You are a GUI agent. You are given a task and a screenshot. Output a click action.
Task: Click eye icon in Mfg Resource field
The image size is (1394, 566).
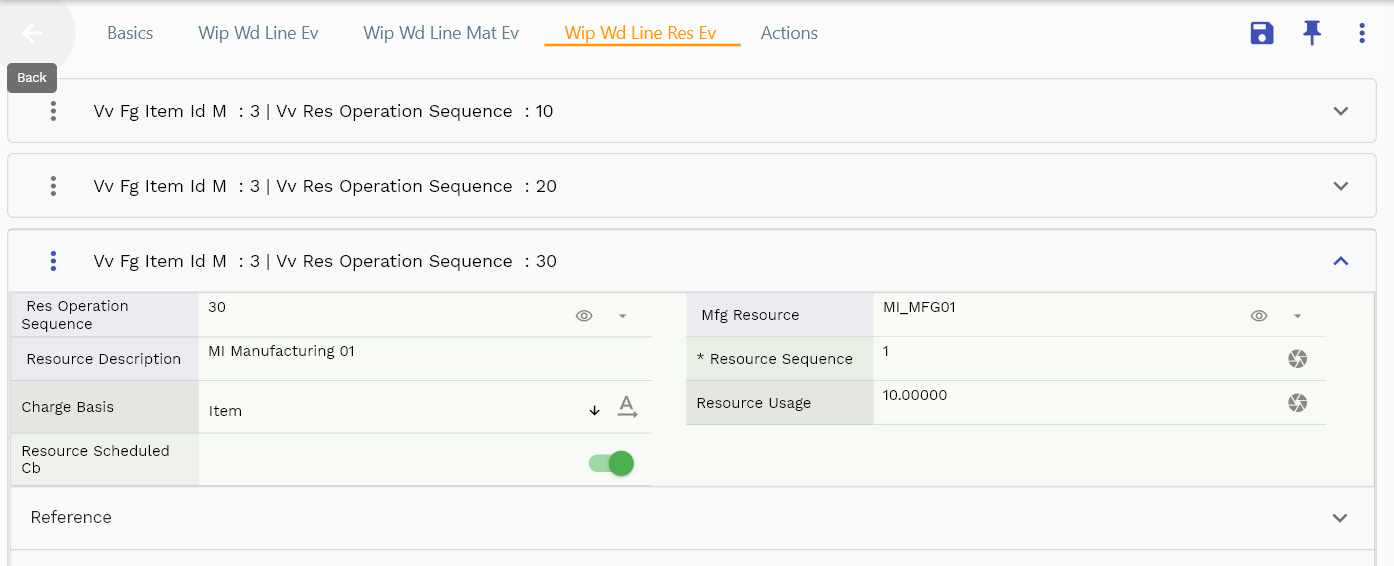[1259, 316]
